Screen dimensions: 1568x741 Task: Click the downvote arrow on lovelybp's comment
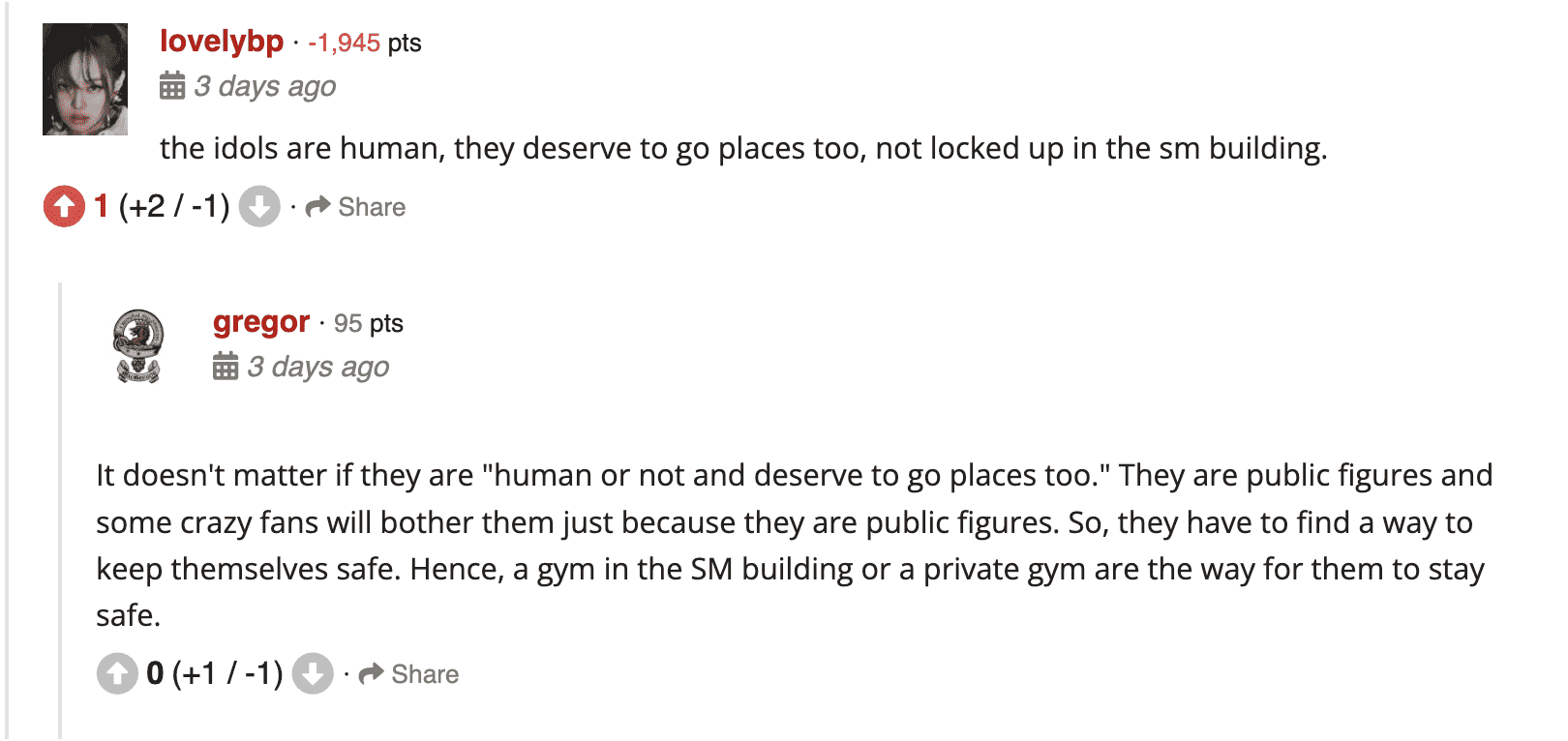click(x=259, y=206)
